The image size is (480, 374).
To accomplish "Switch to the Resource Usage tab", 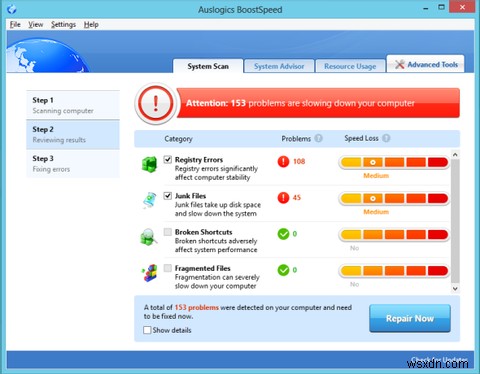I will pos(350,66).
